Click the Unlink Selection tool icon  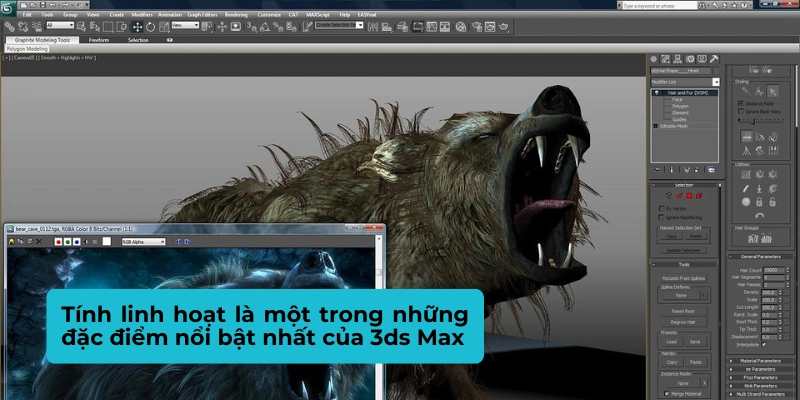[x=23, y=27]
